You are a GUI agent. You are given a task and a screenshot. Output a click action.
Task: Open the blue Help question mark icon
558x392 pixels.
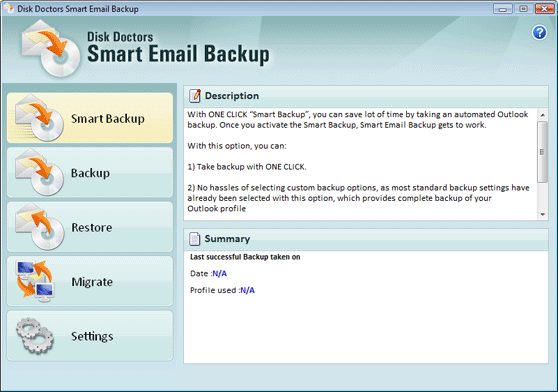pos(539,32)
